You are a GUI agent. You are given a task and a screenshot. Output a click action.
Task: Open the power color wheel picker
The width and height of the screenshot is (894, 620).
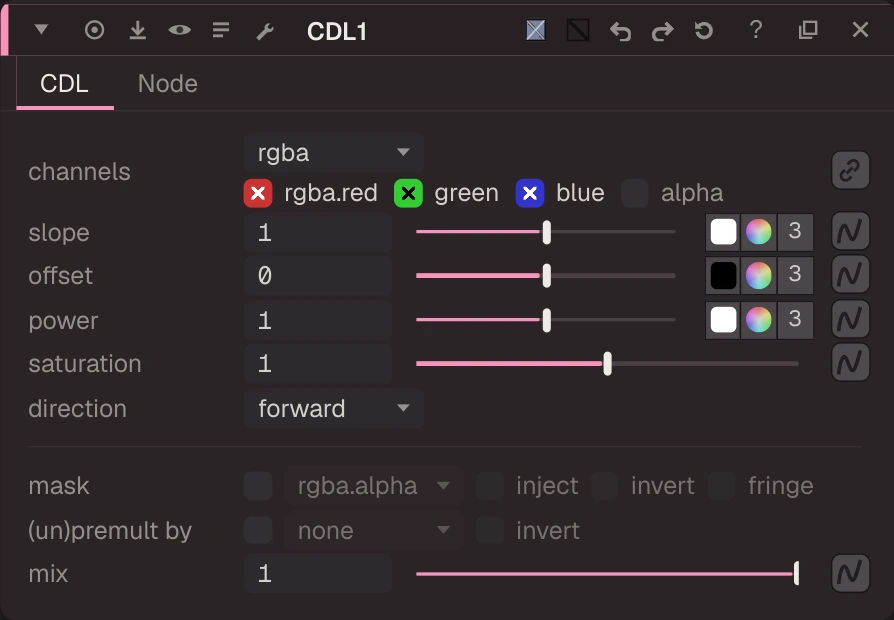tap(758, 319)
